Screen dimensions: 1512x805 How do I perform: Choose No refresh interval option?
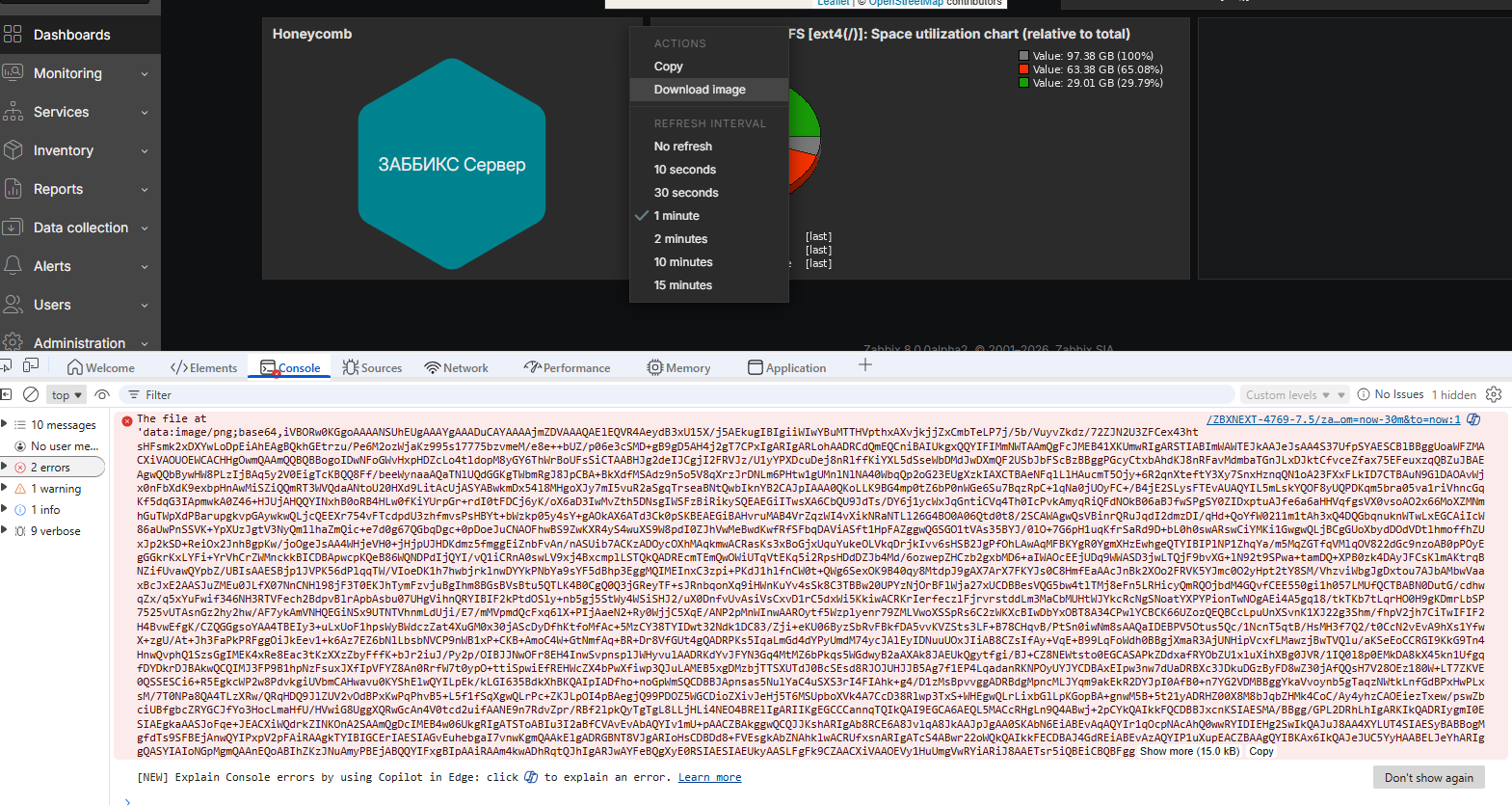point(682,147)
